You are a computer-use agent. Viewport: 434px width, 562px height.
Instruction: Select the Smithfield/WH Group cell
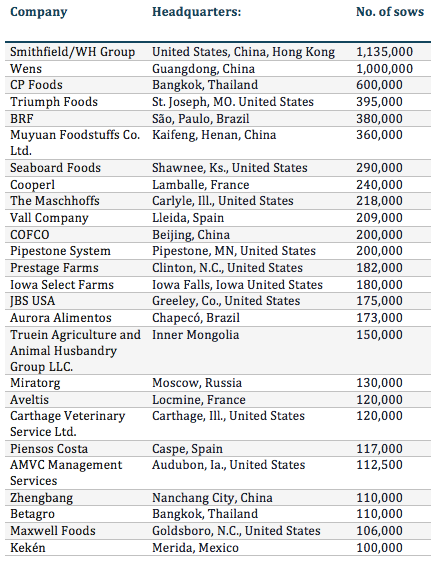coord(72,52)
